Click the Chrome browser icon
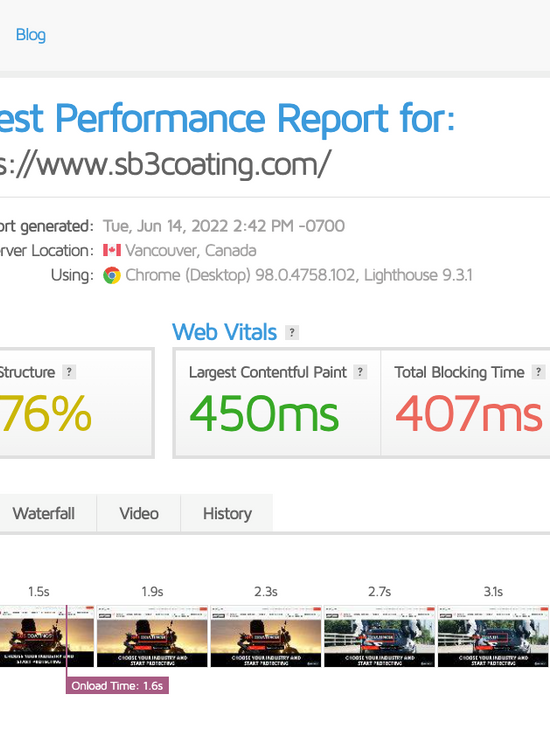 [112, 275]
